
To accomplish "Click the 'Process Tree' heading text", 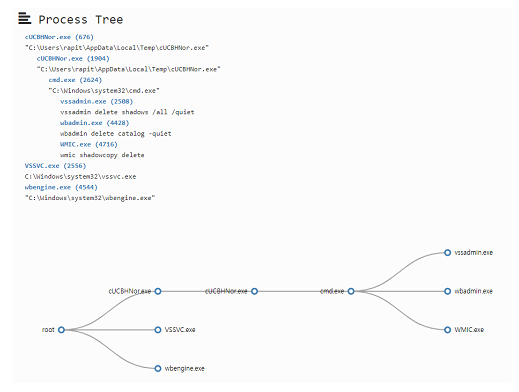I will (x=81, y=20).
